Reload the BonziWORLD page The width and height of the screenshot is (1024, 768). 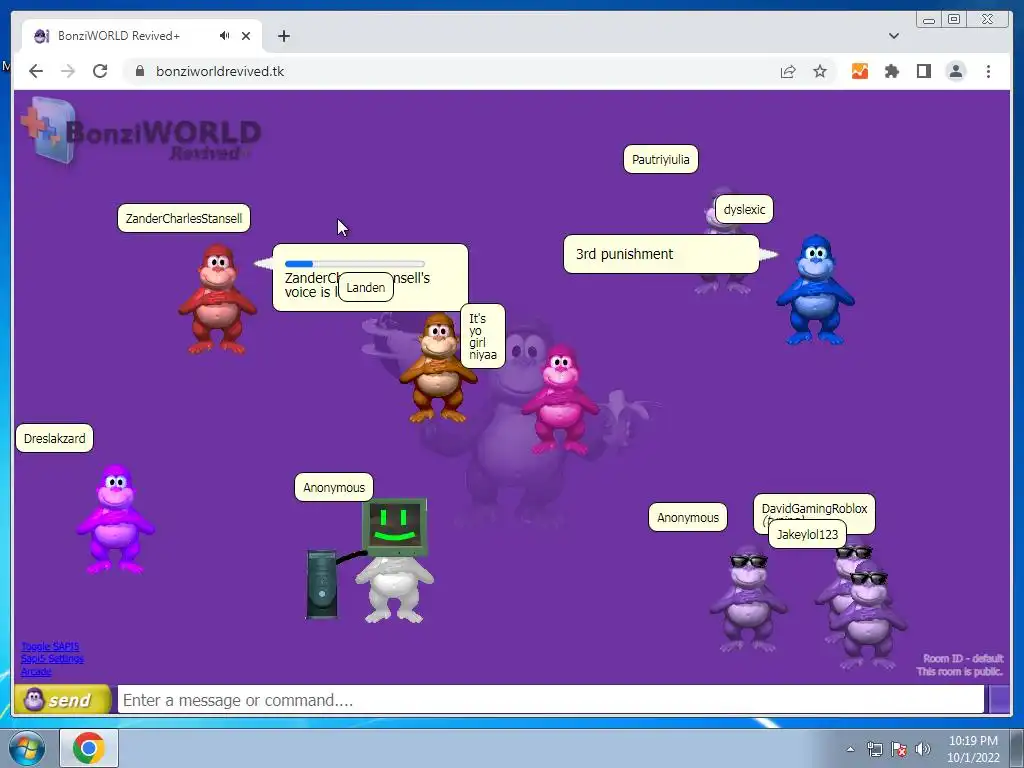pyautogui.click(x=100, y=71)
